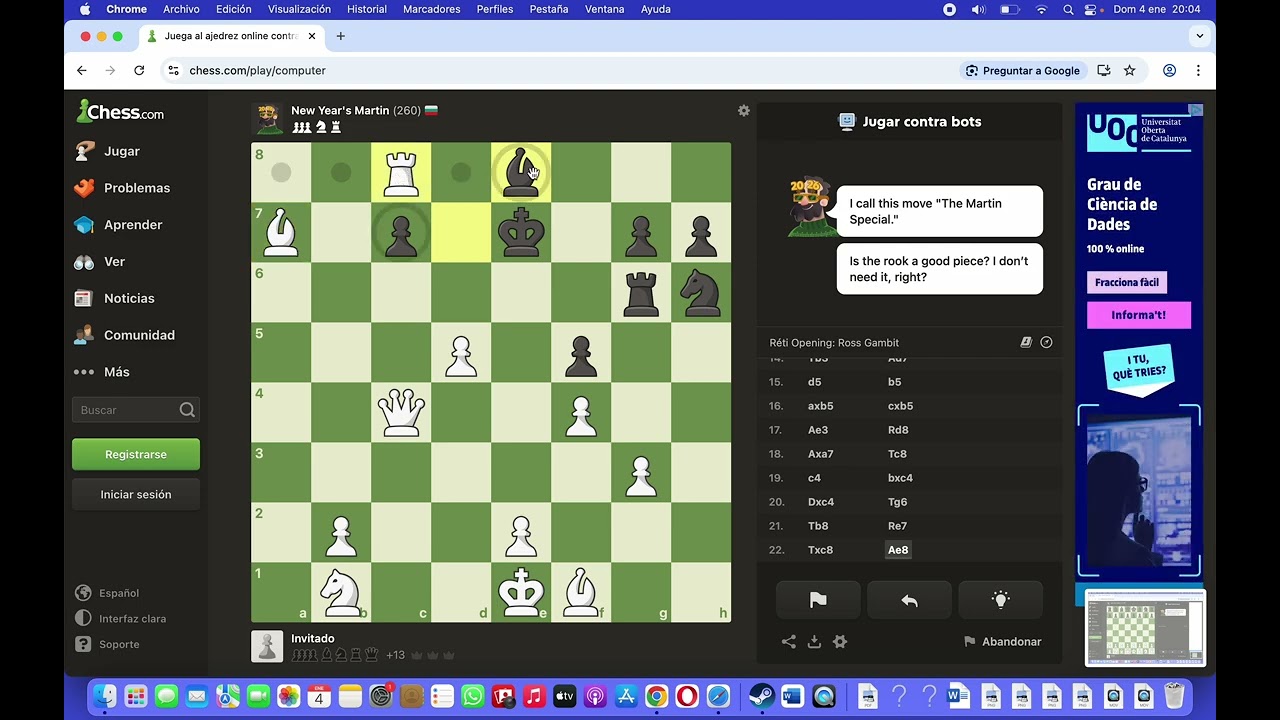The width and height of the screenshot is (1280, 720).
Task: Open the explorer compass icon beside the opening name
Action: click(1046, 342)
